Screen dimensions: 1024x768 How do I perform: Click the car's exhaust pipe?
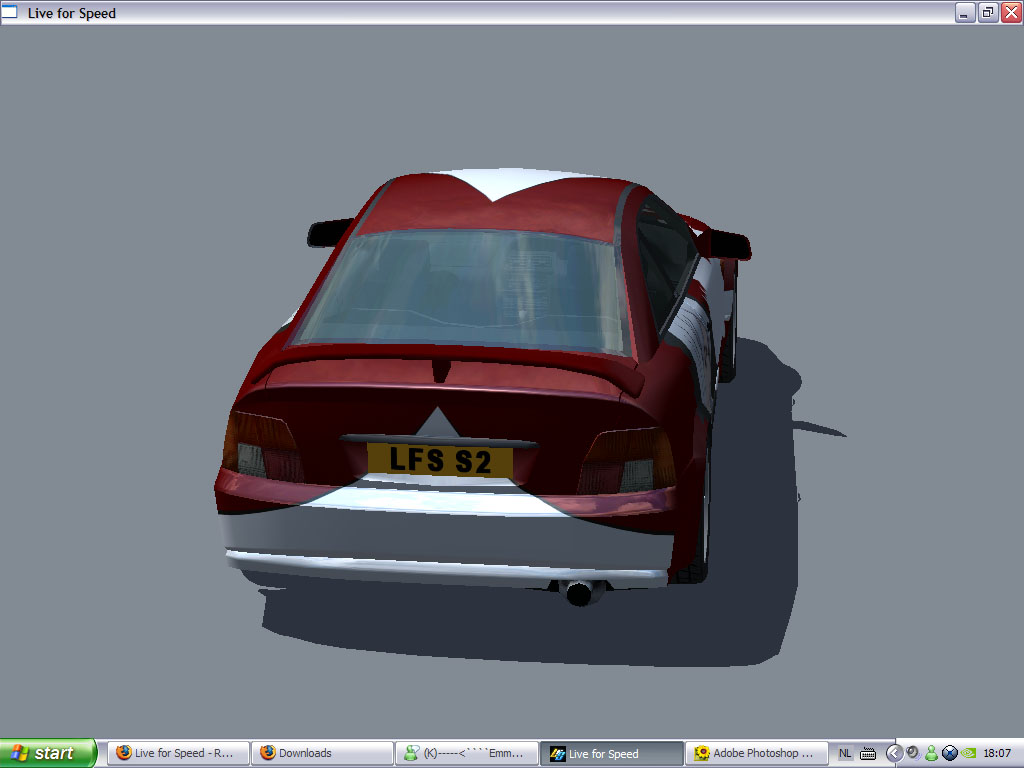pyautogui.click(x=579, y=592)
